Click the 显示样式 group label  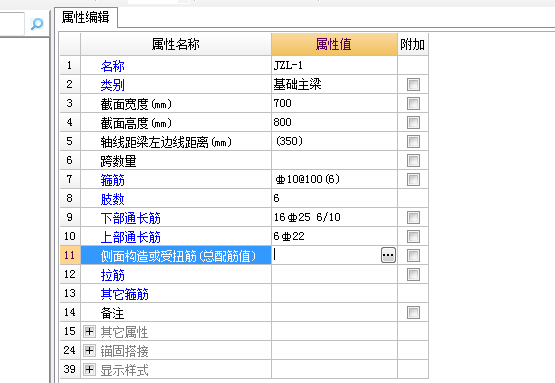tap(125, 370)
